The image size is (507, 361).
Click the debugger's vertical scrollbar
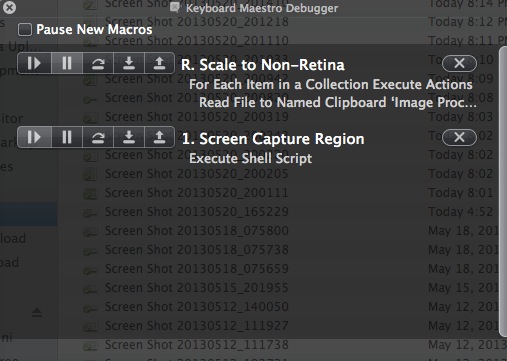(x=503, y=192)
